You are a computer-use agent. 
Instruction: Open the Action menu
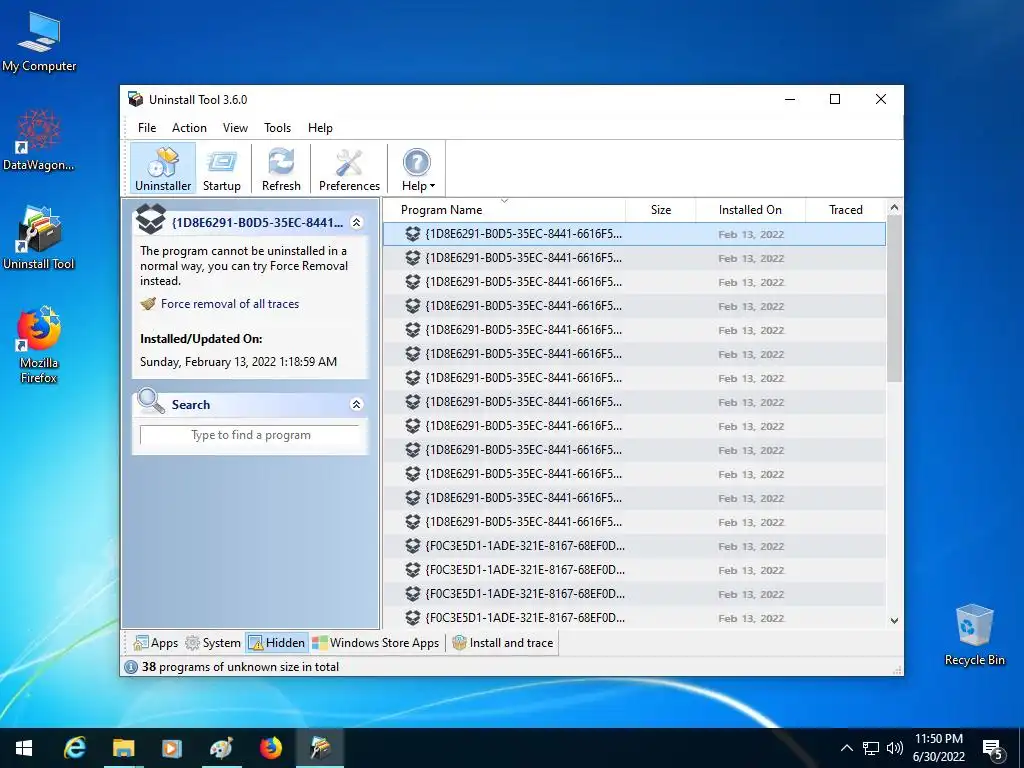click(x=189, y=128)
